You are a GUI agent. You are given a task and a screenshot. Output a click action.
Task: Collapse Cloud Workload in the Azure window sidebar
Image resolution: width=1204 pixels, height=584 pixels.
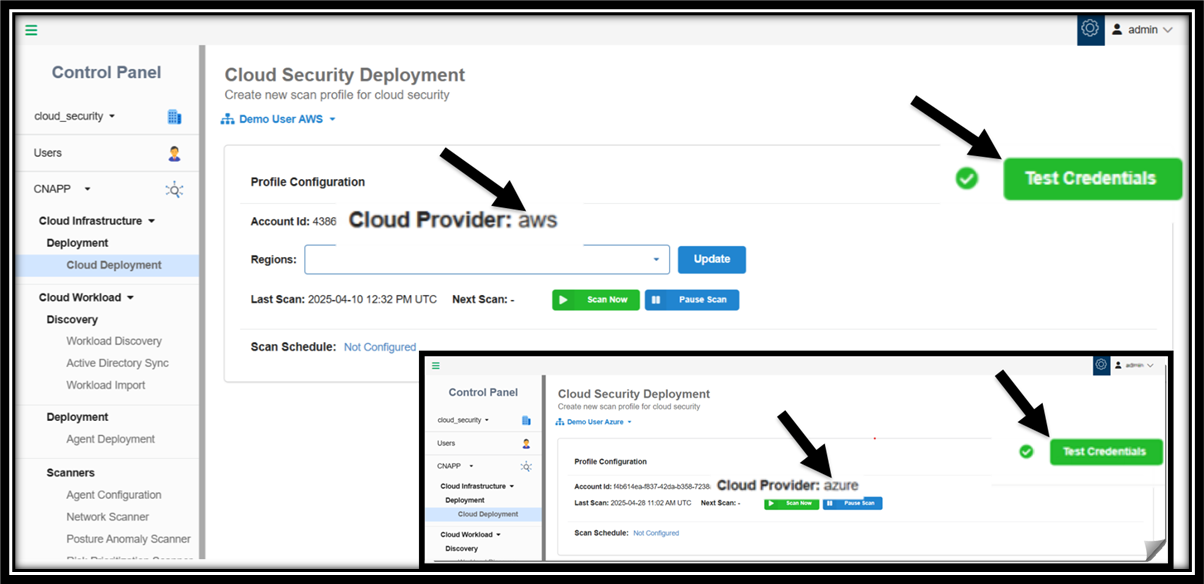pyautogui.click(x=471, y=534)
